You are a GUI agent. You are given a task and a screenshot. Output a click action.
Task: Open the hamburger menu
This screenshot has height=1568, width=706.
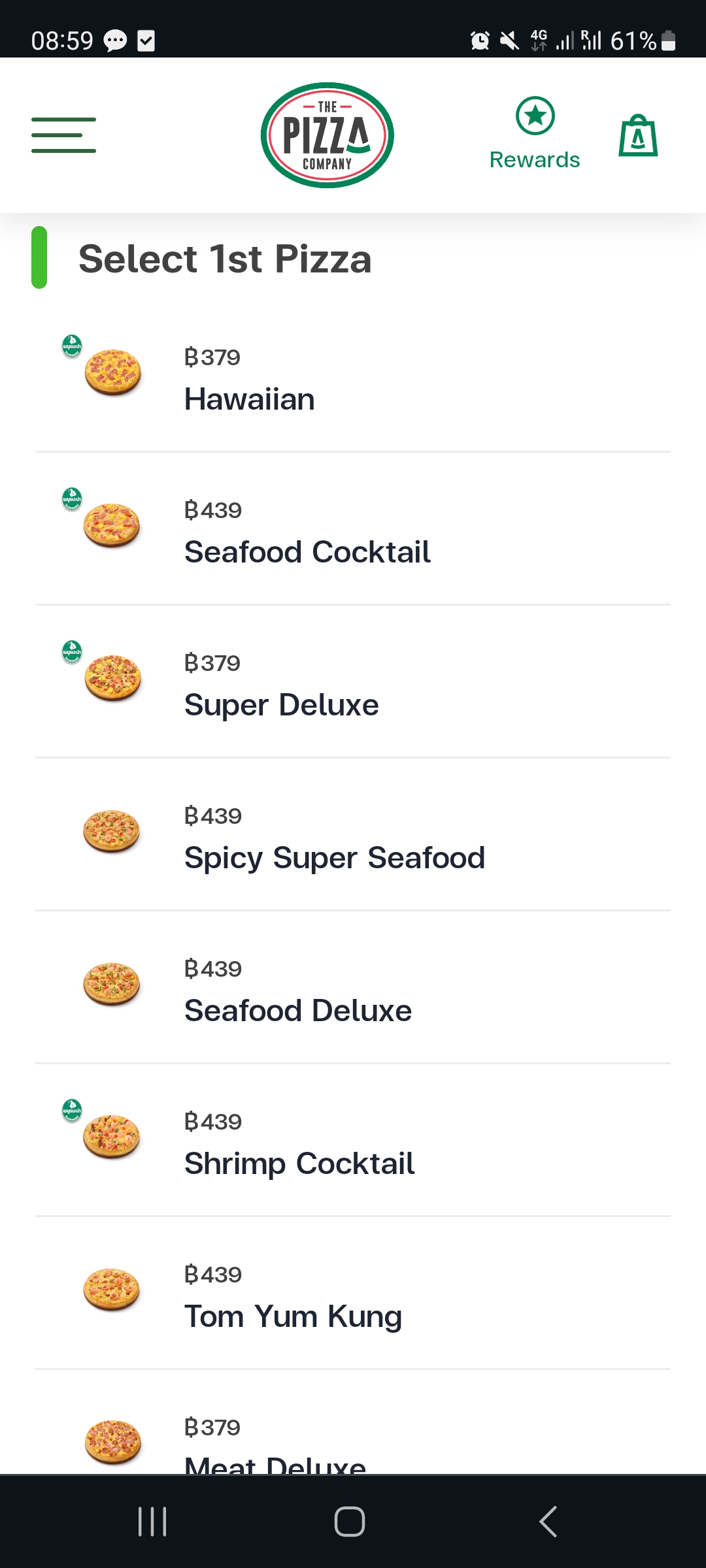point(63,135)
